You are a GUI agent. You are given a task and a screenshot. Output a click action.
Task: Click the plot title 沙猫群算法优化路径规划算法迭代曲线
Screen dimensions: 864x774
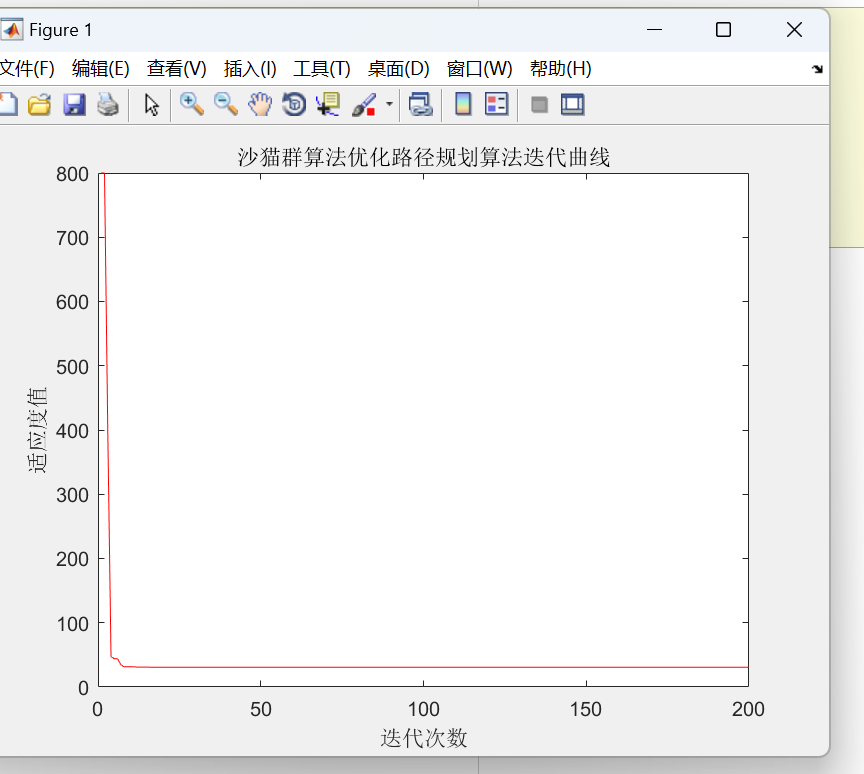tap(423, 157)
